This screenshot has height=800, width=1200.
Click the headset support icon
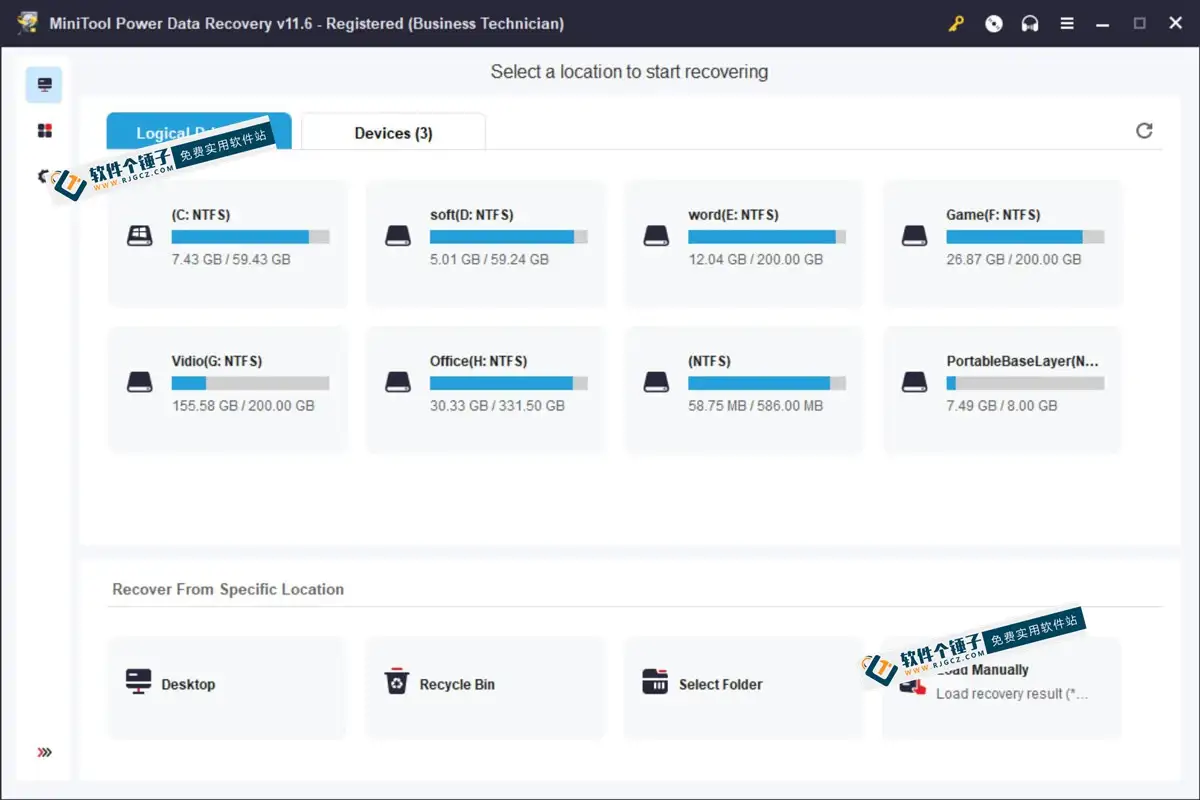pos(1030,23)
